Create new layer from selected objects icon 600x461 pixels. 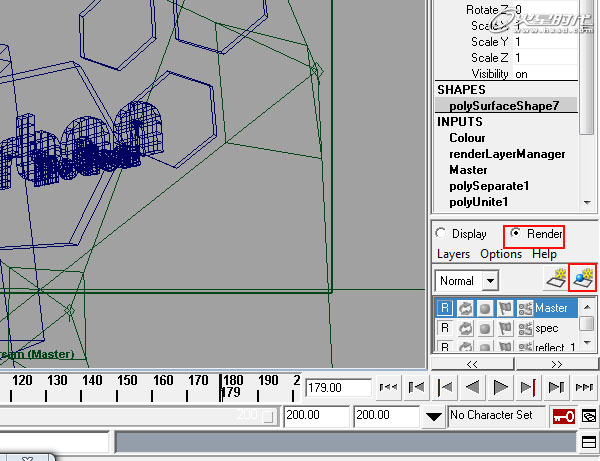(x=582, y=278)
